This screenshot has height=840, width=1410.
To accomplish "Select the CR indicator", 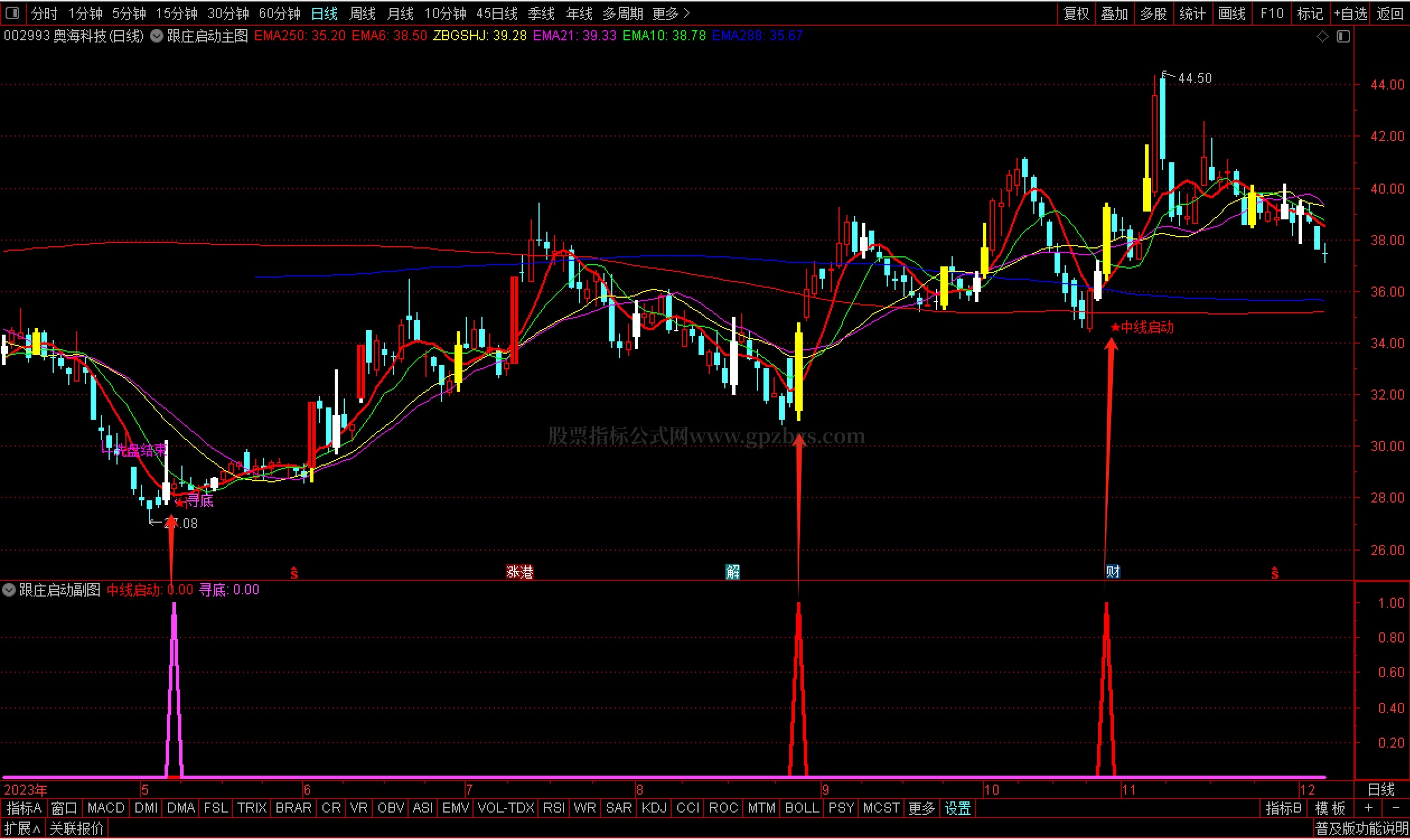I will pos(331,809).
